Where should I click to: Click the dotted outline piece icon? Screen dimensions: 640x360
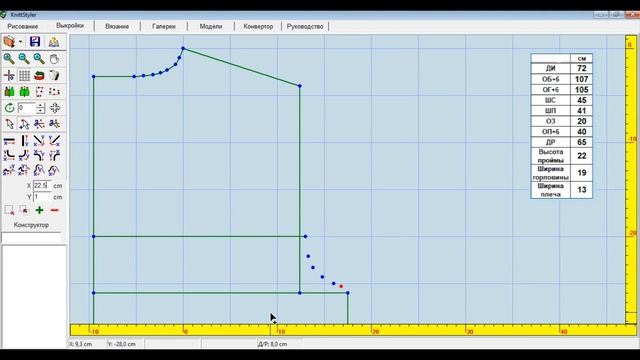(x=39, y=91)
